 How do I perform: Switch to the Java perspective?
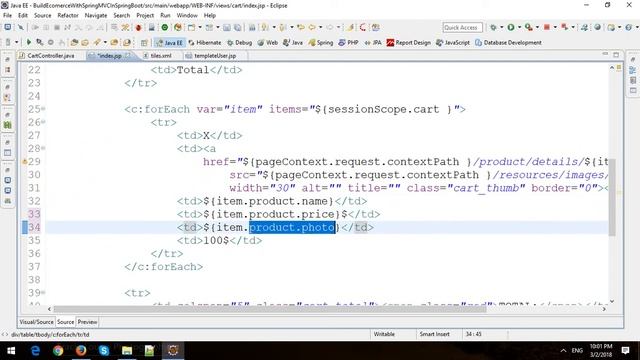pos(293,42)
